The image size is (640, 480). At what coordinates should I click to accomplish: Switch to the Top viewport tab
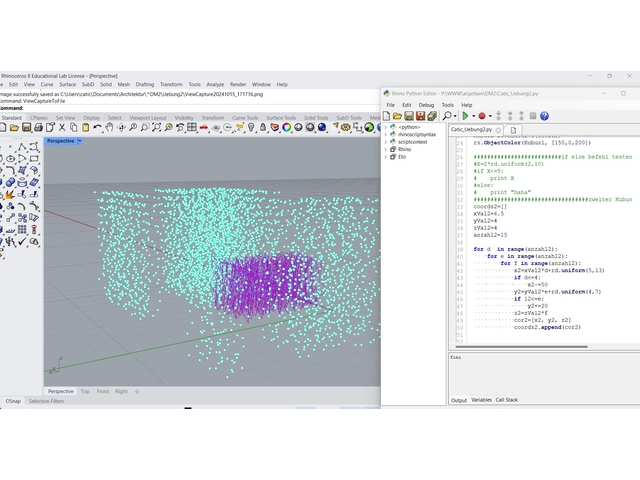point(85,391)
